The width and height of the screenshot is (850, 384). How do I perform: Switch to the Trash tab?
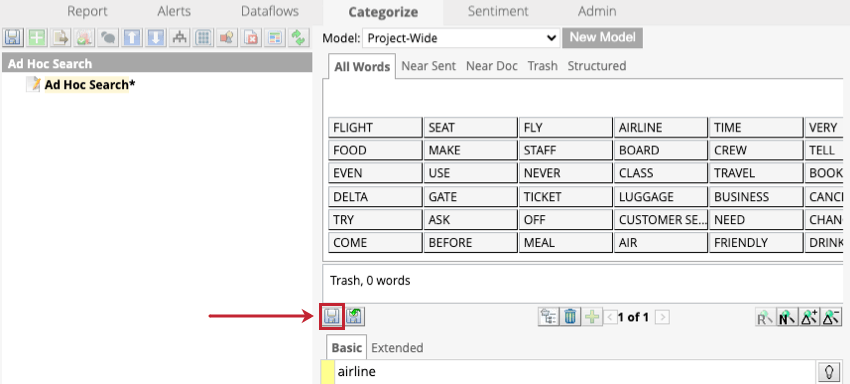click(x=543, y=66)
